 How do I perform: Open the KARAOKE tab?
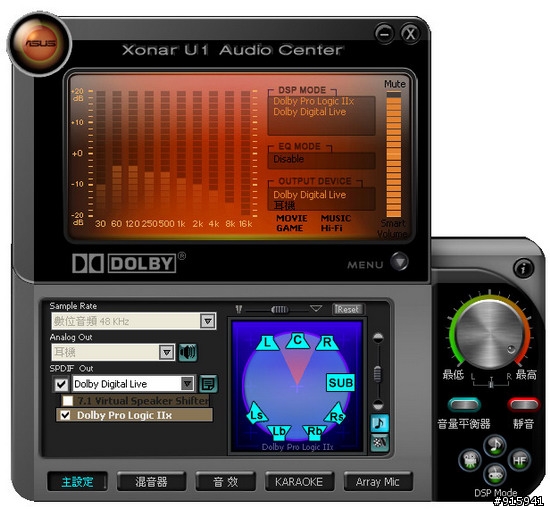point(299,482)
